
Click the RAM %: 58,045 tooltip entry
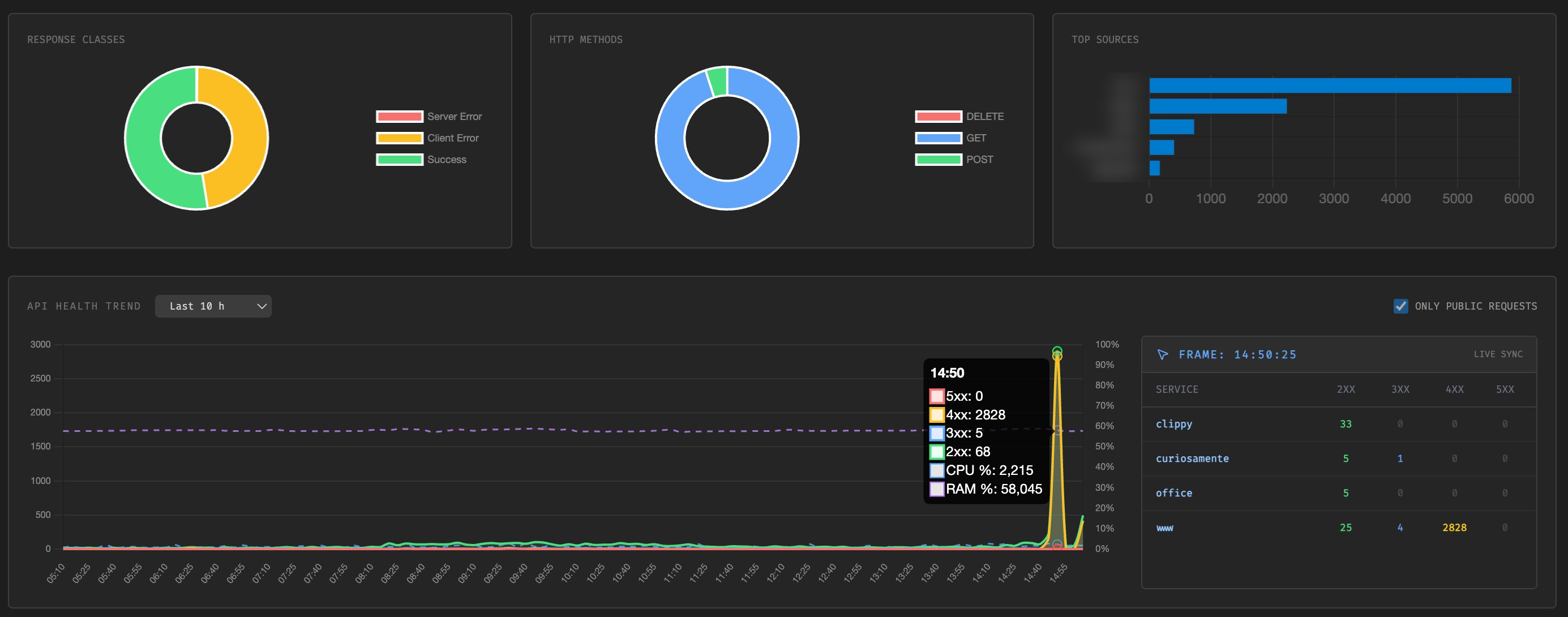[x=986, y=489]
